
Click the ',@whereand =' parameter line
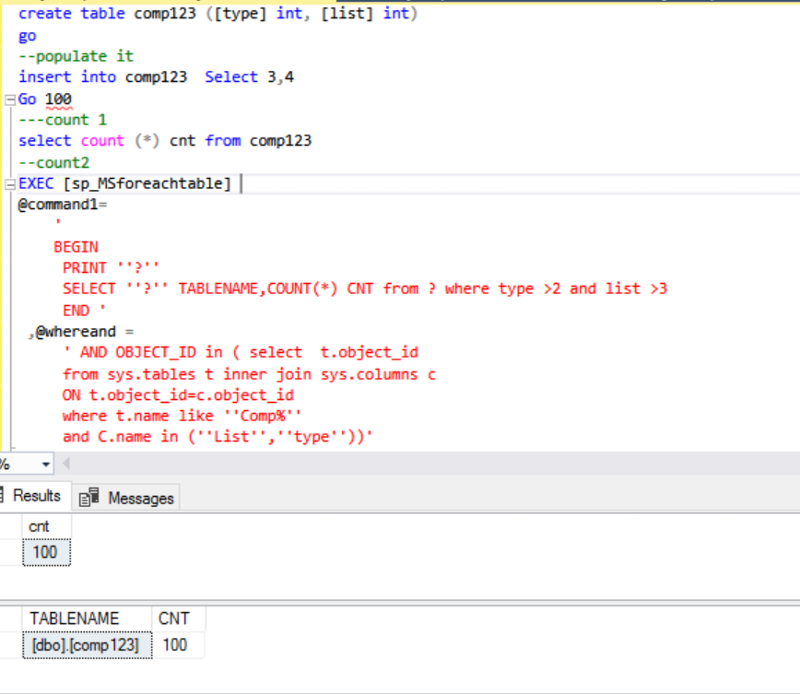coord(81,332)
